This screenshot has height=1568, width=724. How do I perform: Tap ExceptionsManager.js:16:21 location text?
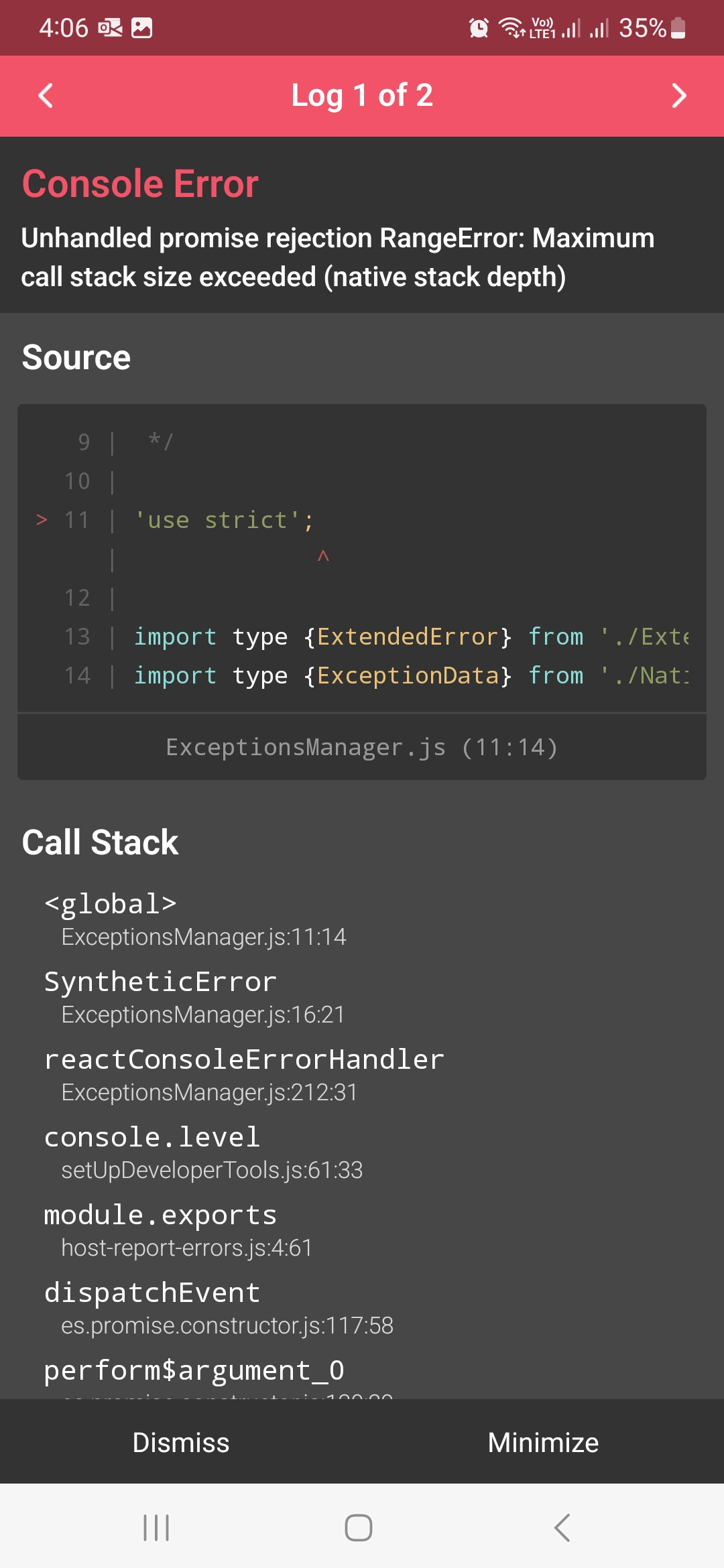(203, 1015)
